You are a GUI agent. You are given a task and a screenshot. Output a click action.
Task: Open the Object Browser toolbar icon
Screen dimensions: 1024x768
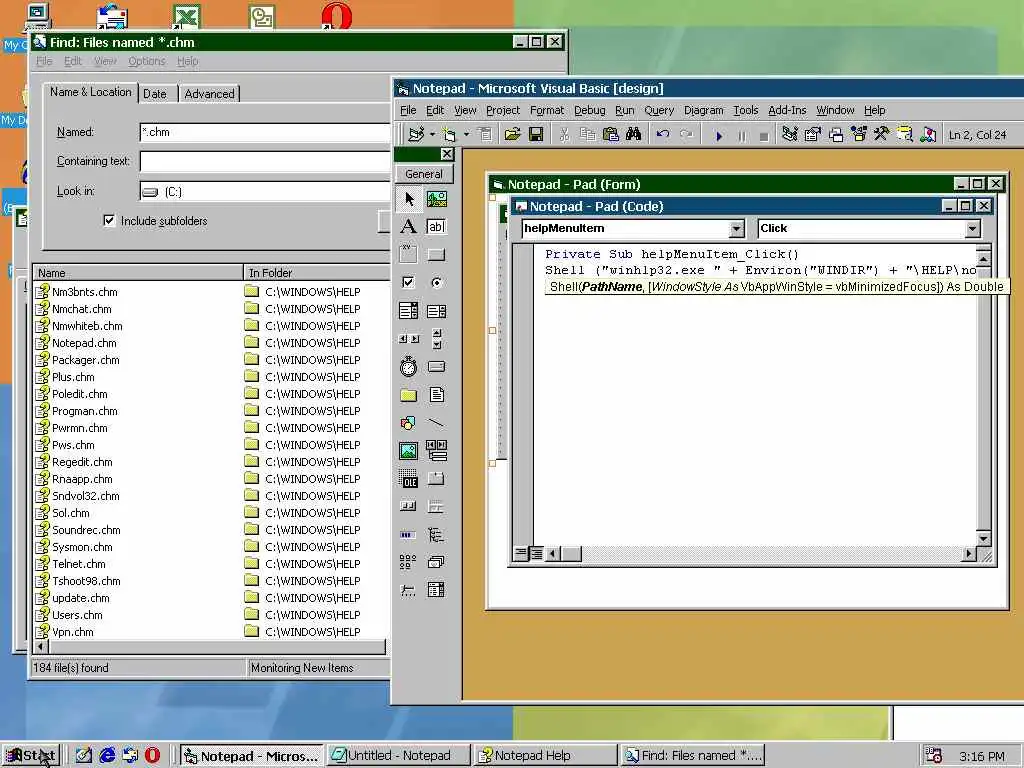(859, 135)
